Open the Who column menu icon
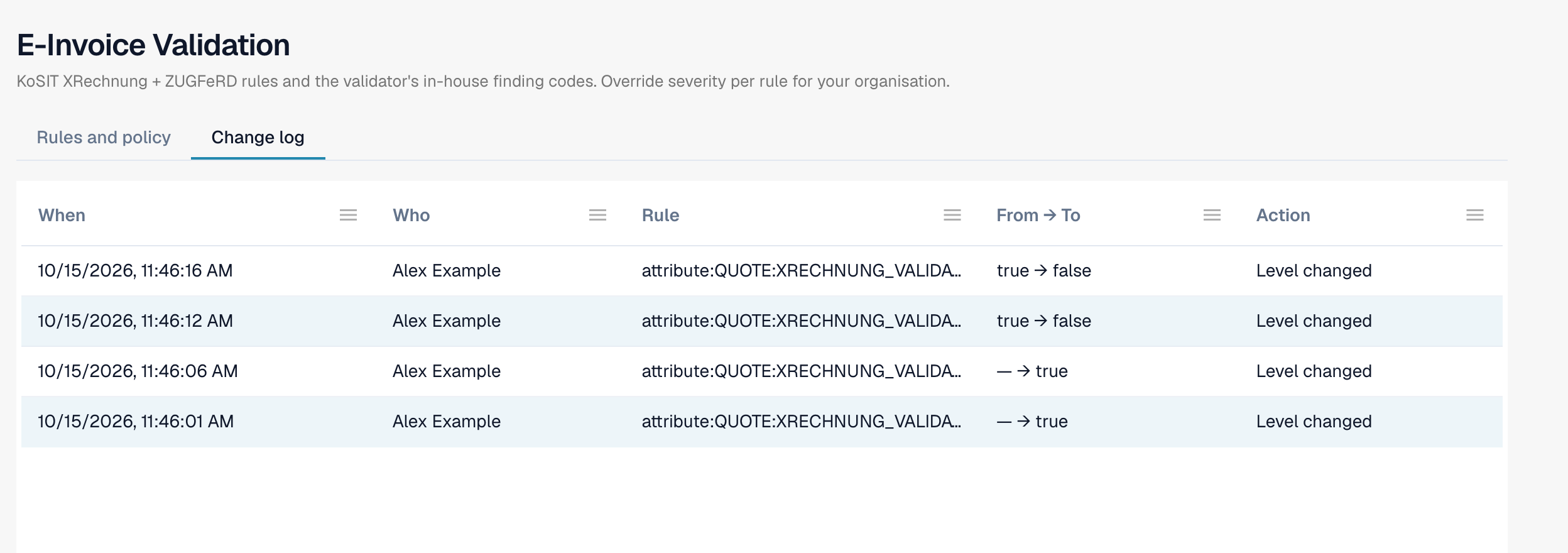The height and width of the screenshot is (553, 1568). pos(597,216)
